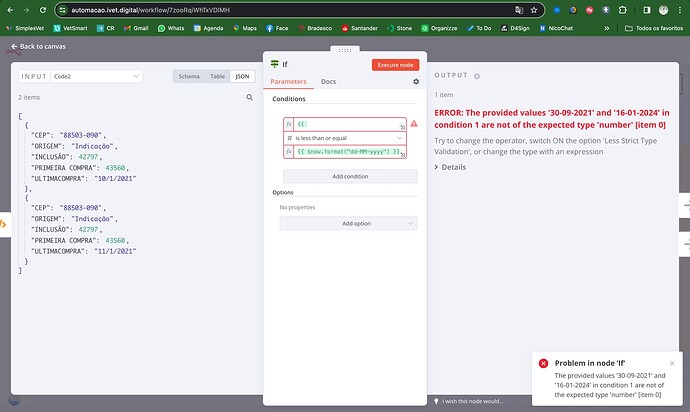
Task: Switch input view to JSON
Action: point(242,76)
